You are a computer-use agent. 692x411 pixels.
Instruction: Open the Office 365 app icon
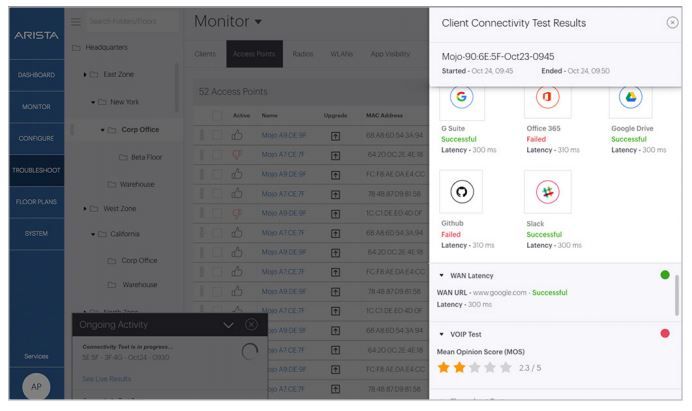(547, 97)
